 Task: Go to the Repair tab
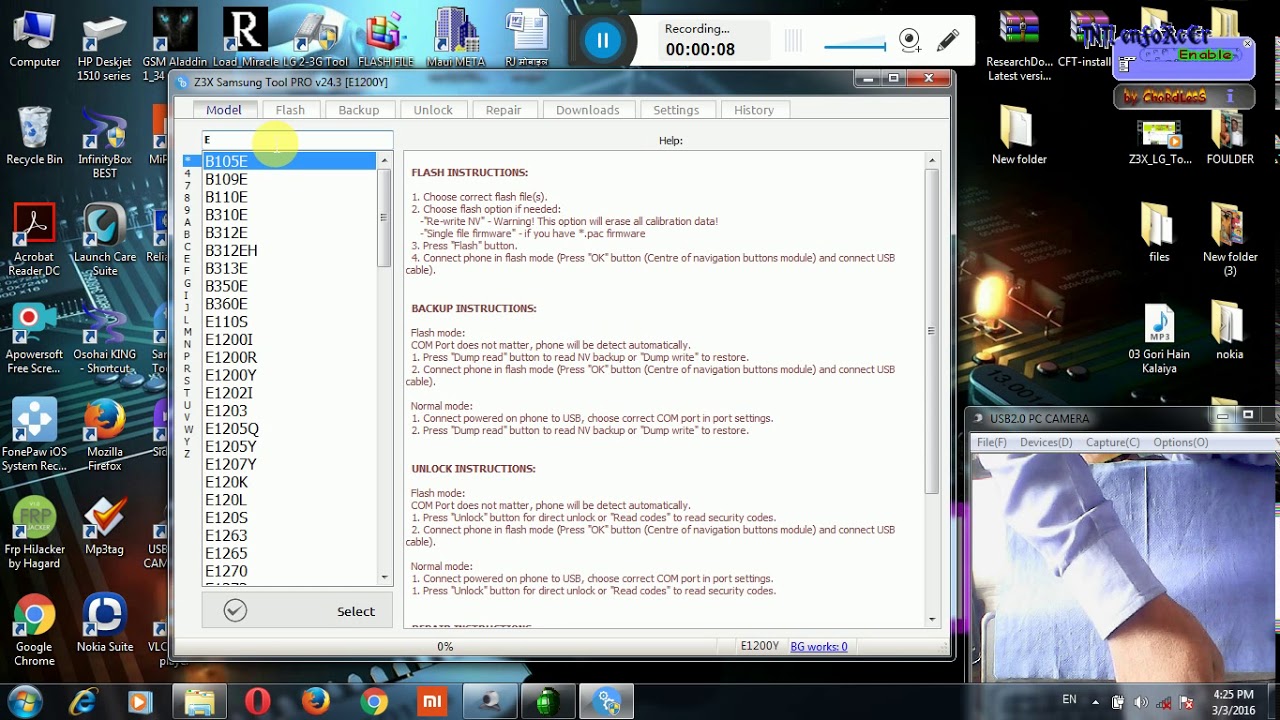coord(503,110)
